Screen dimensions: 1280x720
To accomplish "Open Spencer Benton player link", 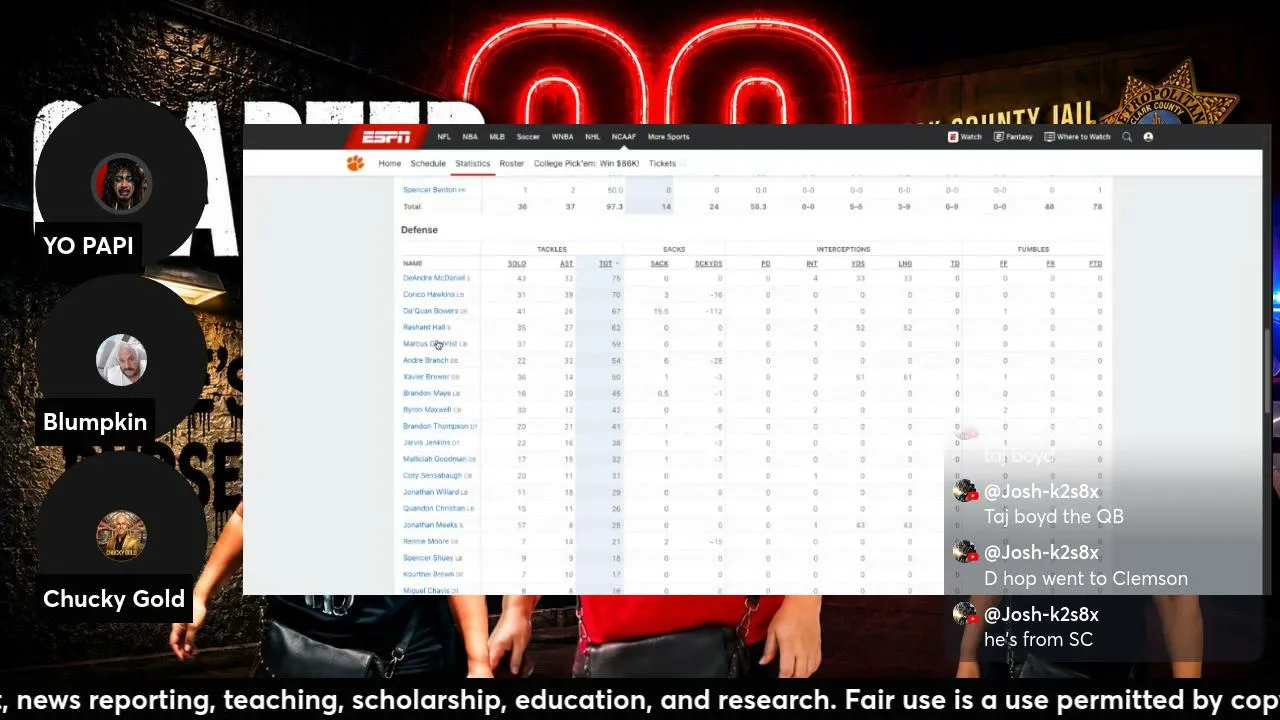I will tap(430, 190).
